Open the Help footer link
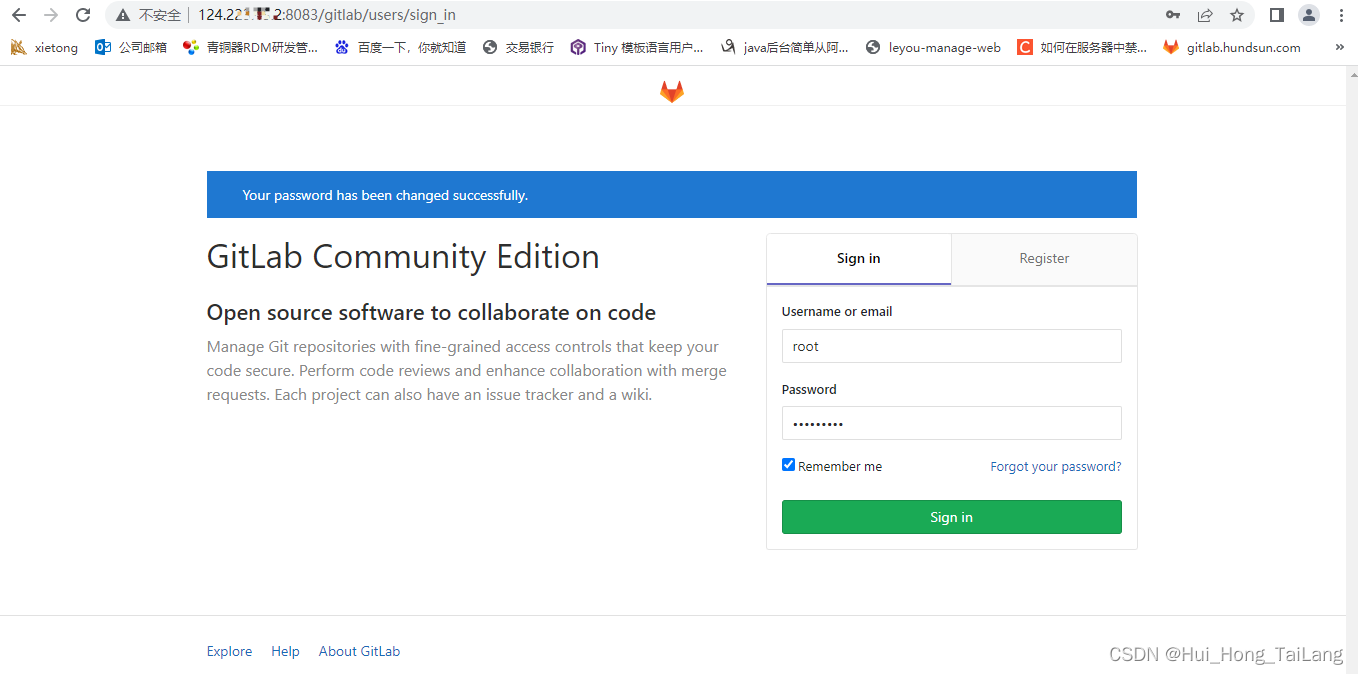The width and height of the screenshot is (1358, 674). coord(285,651)
